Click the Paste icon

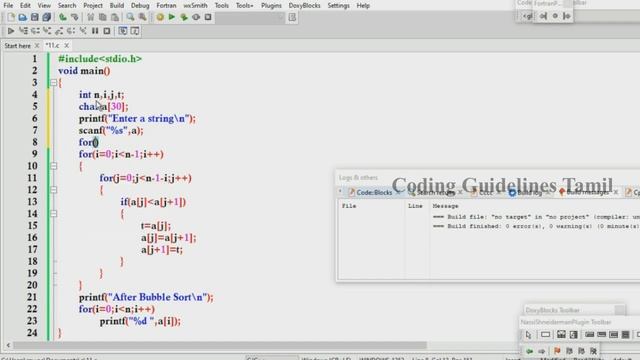click(115, 17)
